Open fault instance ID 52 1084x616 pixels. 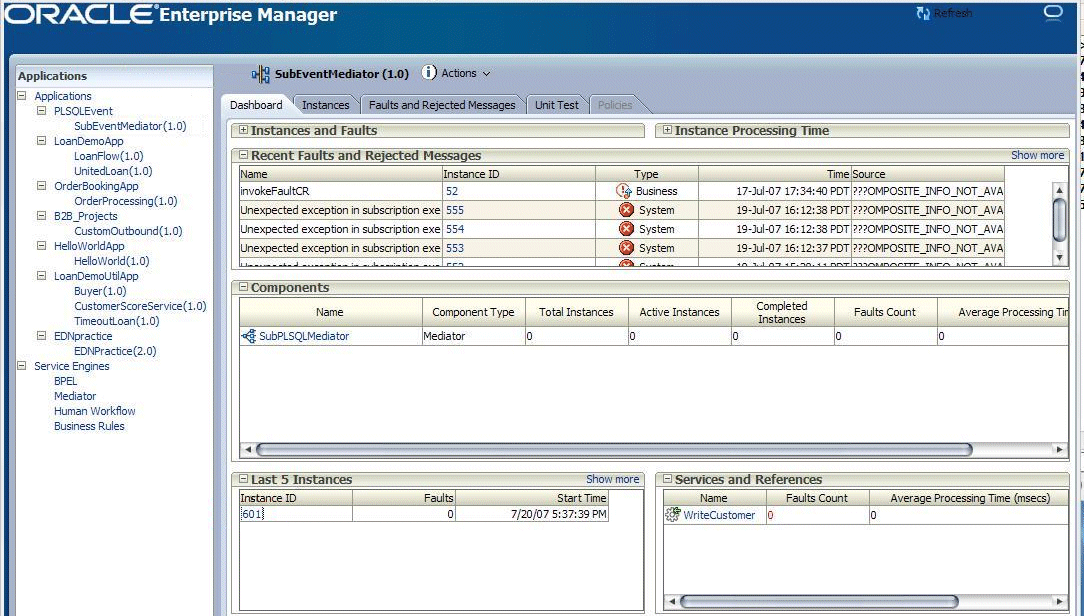451,192
